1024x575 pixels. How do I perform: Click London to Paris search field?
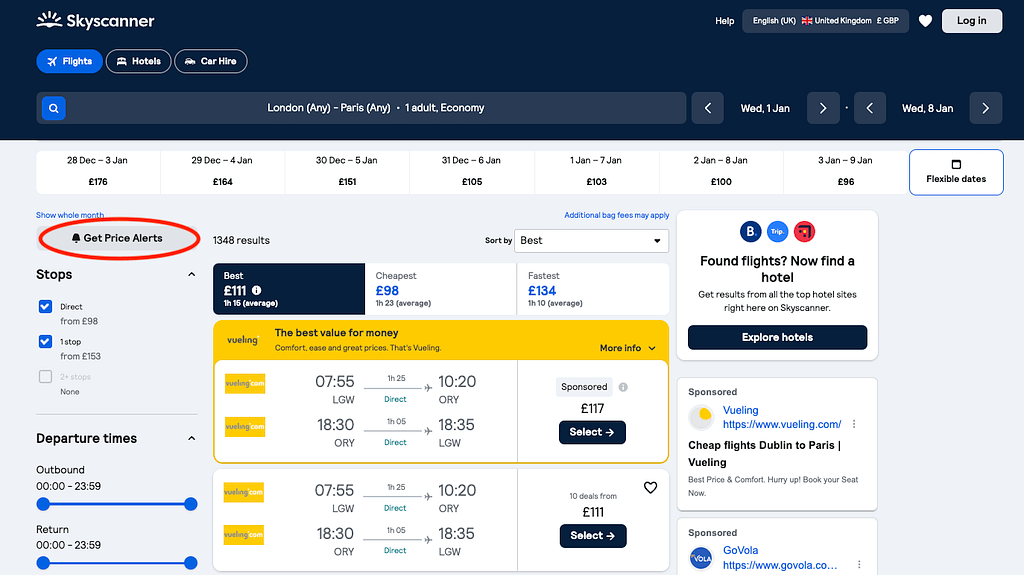click(361, 108)
